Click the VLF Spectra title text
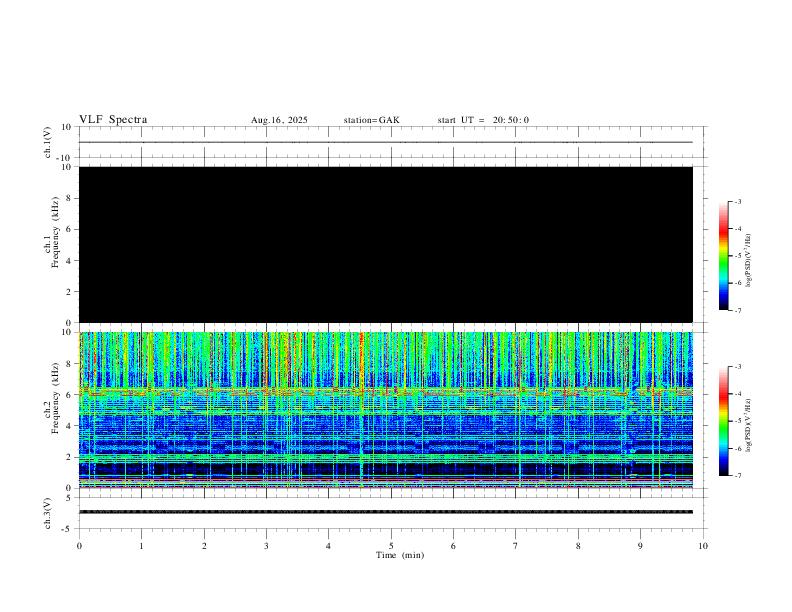 pyautogui.click(x=113, y=120)
